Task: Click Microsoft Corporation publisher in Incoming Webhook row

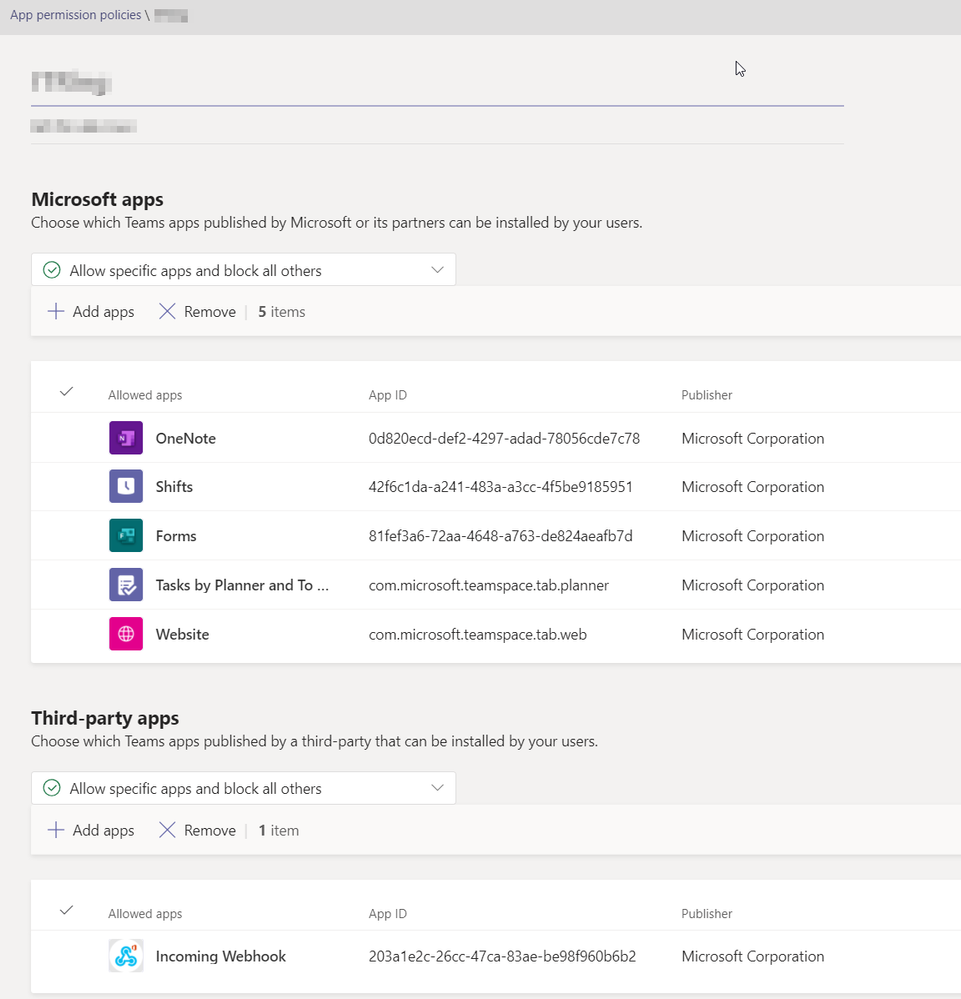Action: point(753,956)
